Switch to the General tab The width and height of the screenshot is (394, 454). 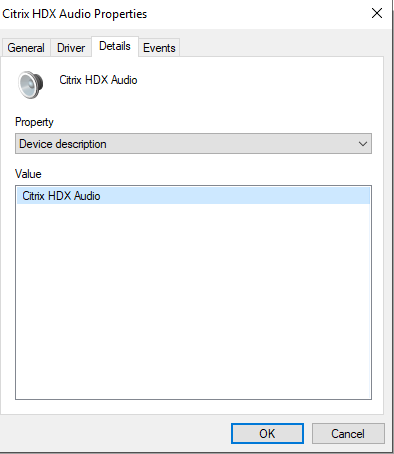26,48
